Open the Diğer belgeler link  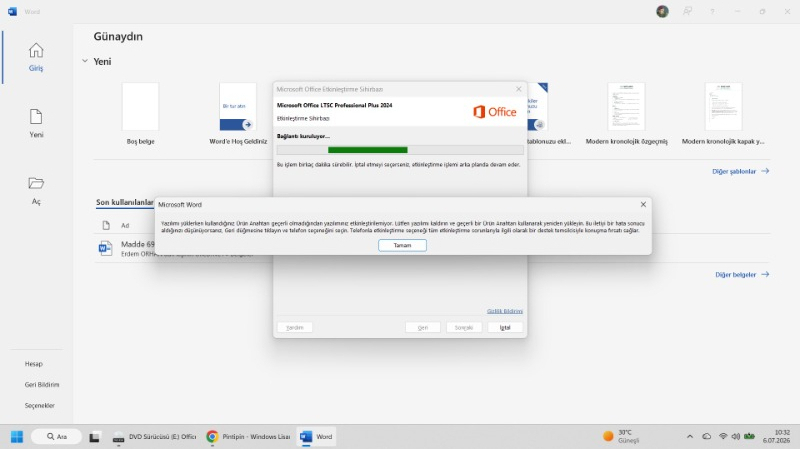[x=742, y=275]
